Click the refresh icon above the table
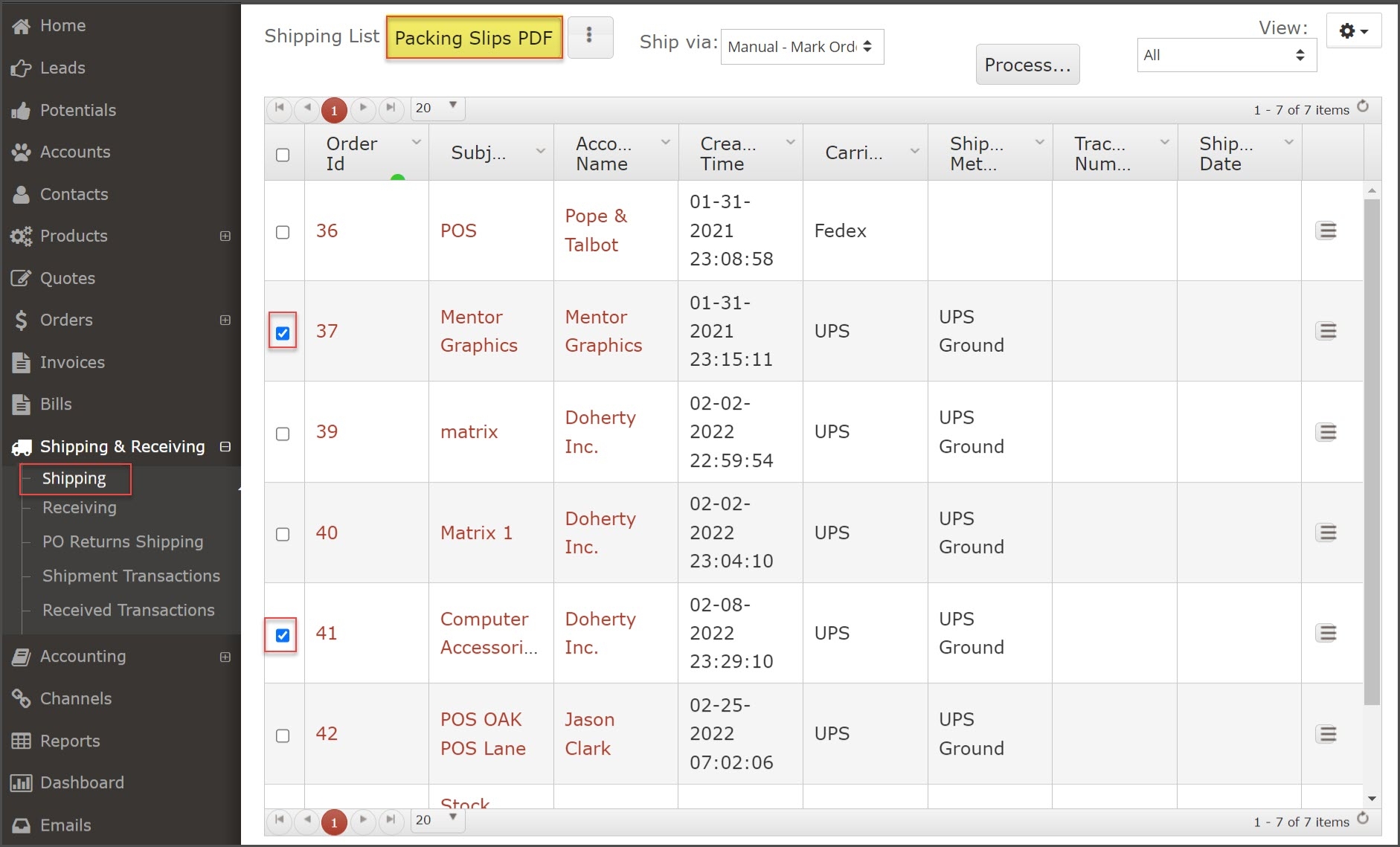This screenshot has height=847, width=1400. (1363, 106)
